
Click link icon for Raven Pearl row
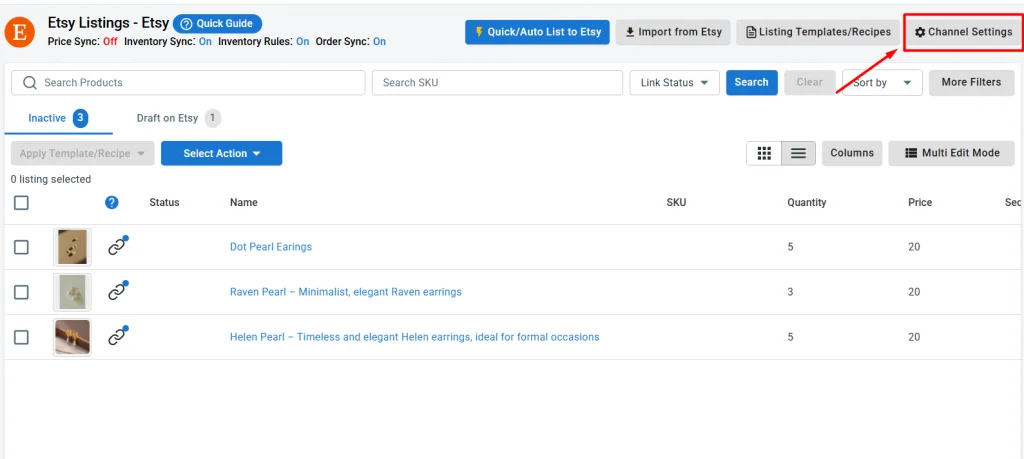(117, 292)
